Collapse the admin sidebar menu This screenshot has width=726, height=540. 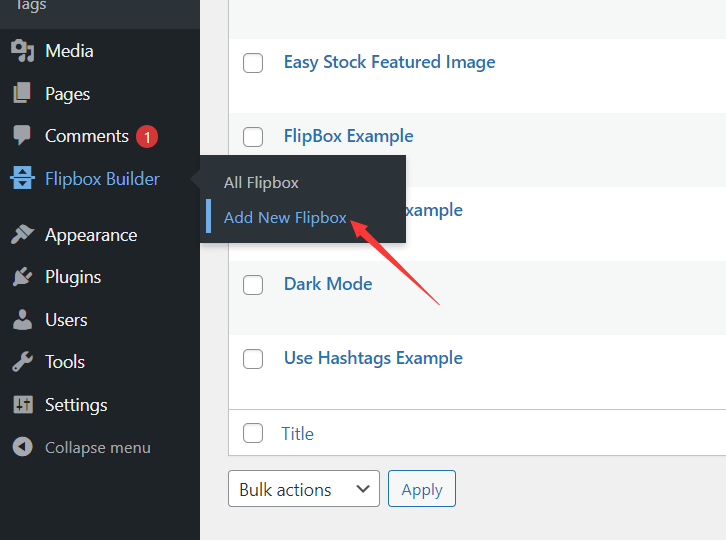click(100, 447)
